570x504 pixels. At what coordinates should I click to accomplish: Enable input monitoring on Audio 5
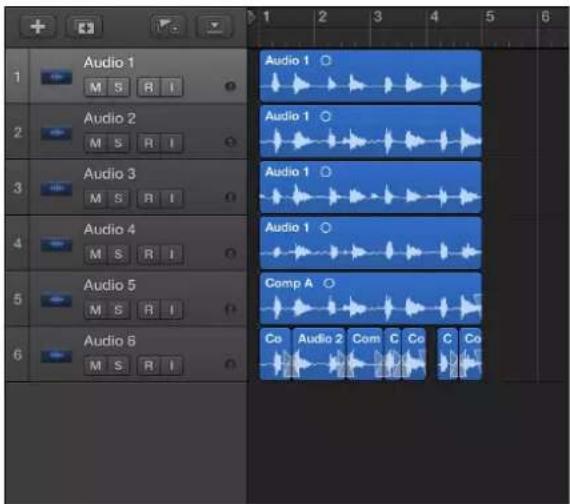pos(172,310)
